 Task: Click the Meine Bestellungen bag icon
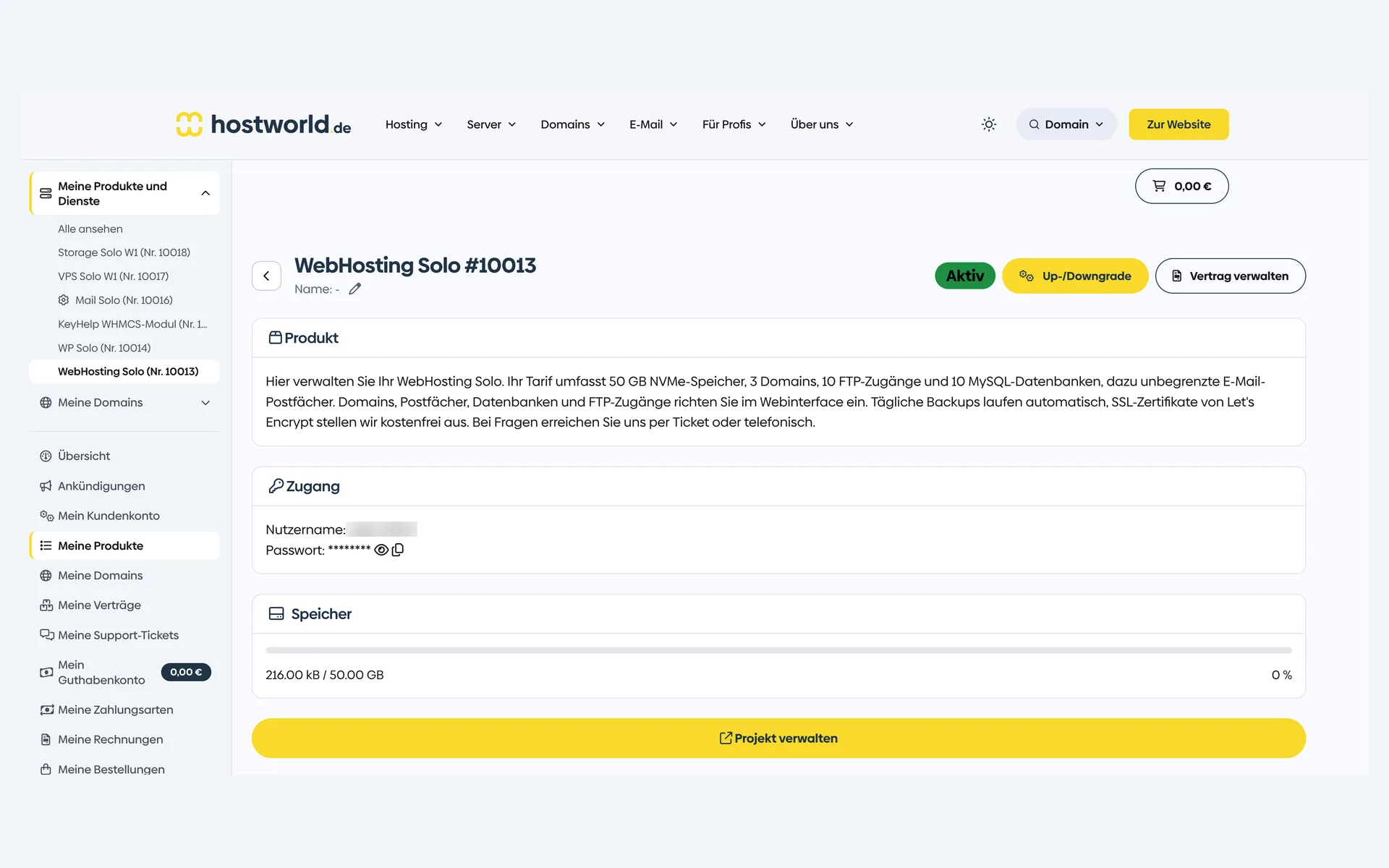(x=46, y=769)
